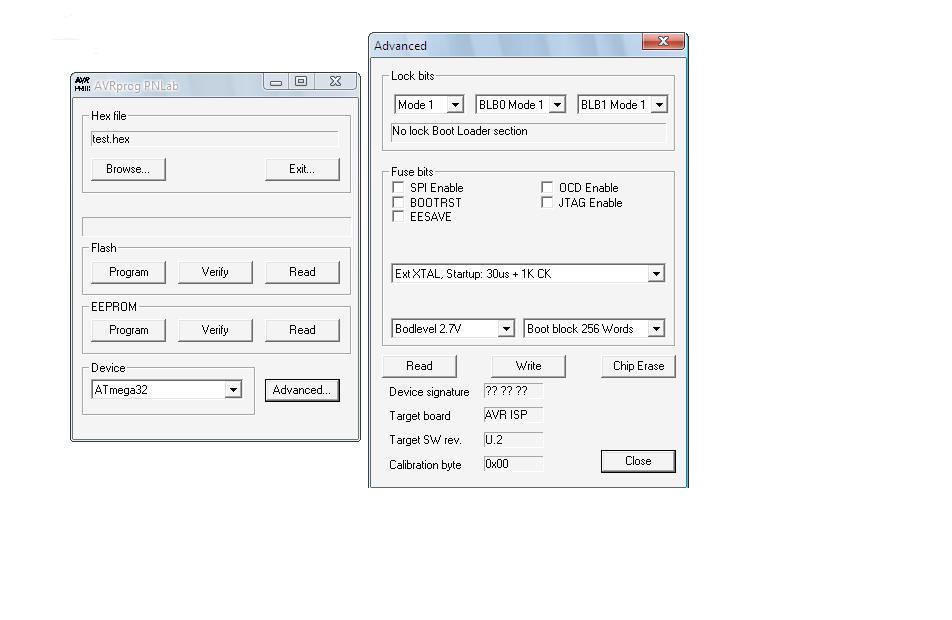Click the AVR icon in AVRprog title bar
This screenshot has height=620, width=952.
click(x=82, y=84)
